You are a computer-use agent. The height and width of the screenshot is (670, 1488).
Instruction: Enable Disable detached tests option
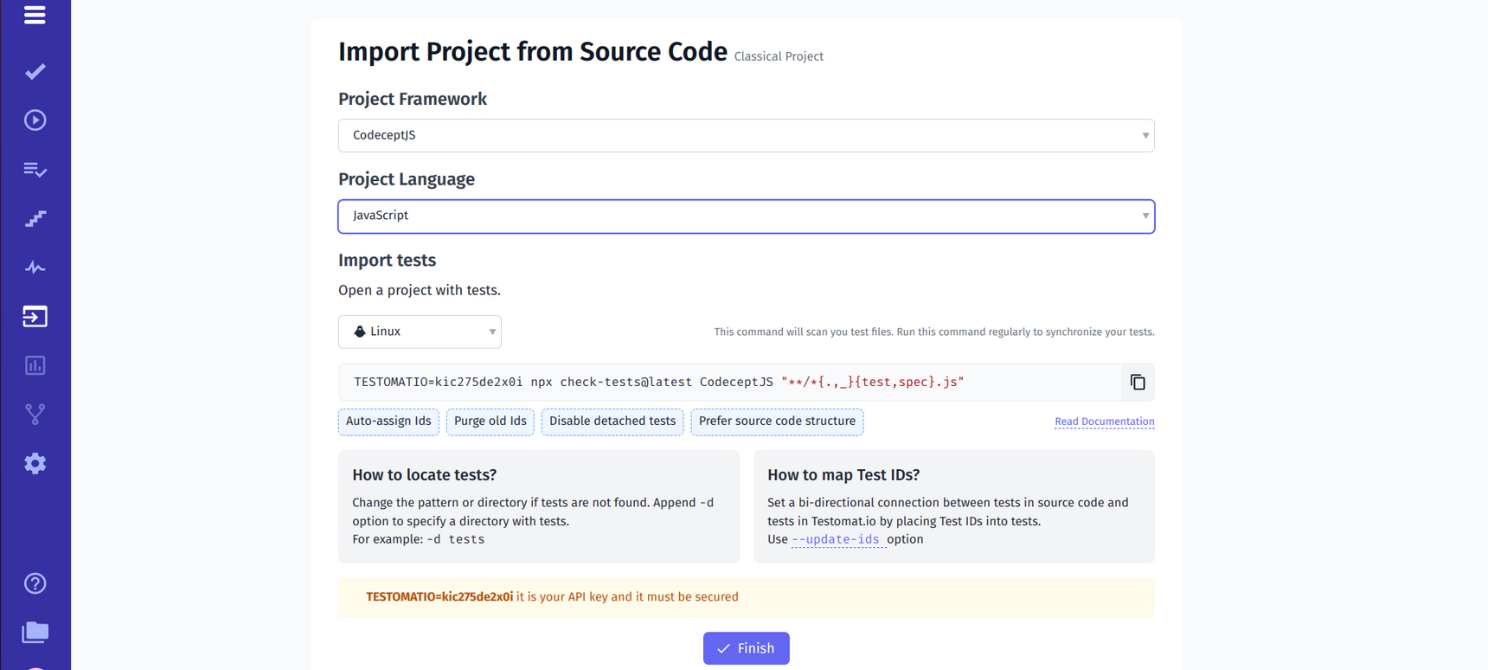point(612,421)
